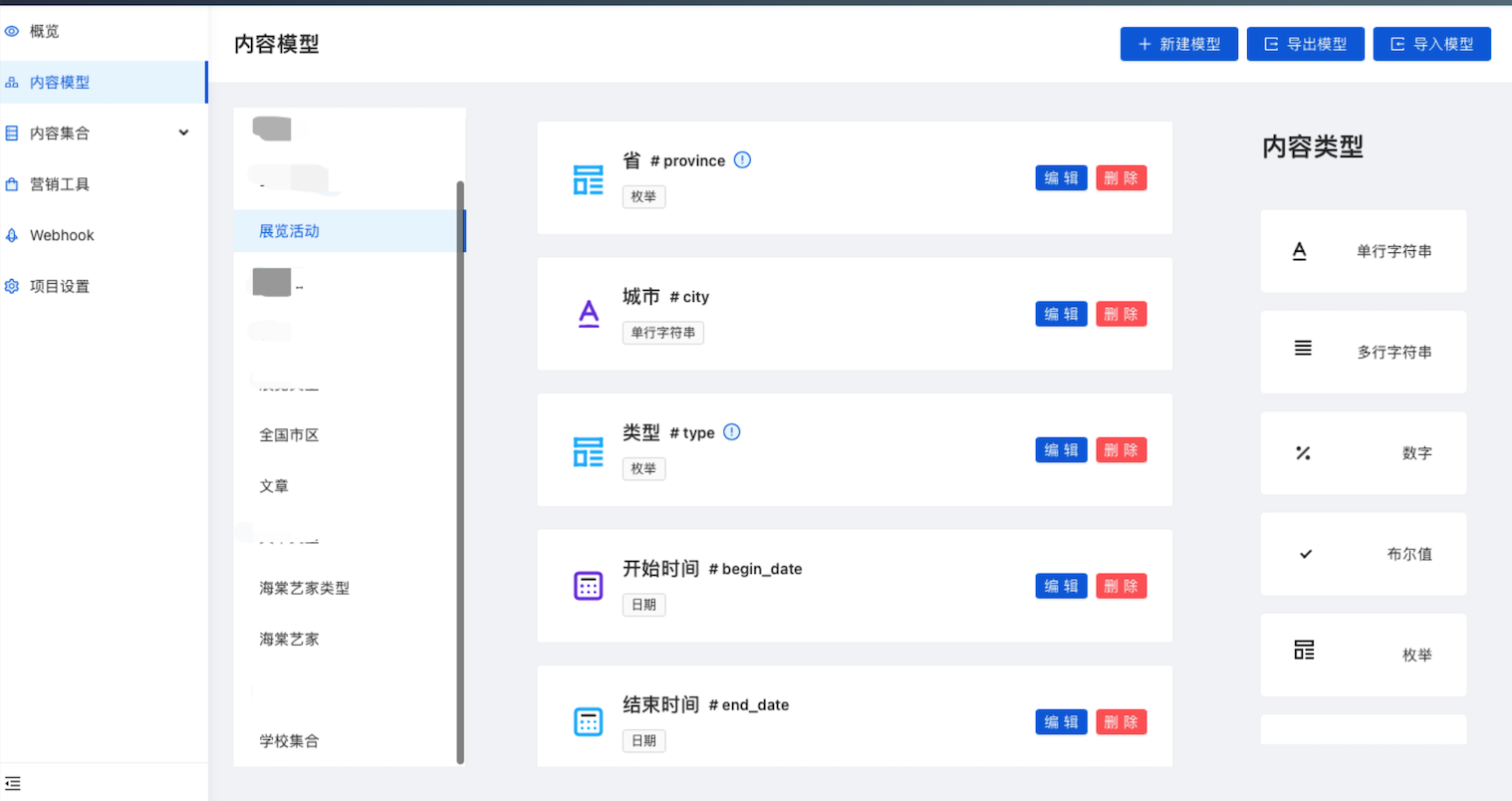Click the export icon in 导出模型 button
Image resolution: width=1512 pixels, height=801 pixels.
coord(1271,44)
